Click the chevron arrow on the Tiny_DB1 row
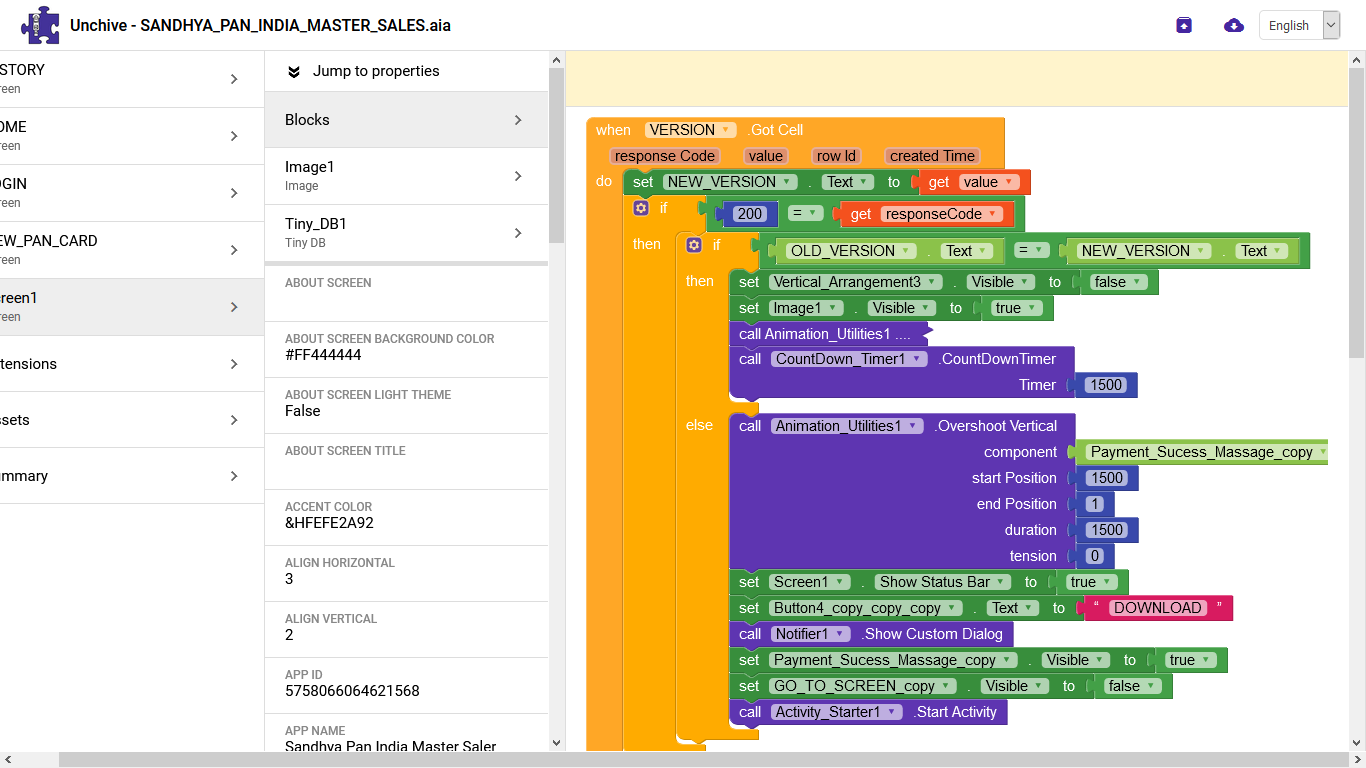The image size is (1366, 768). pos(518,233)
